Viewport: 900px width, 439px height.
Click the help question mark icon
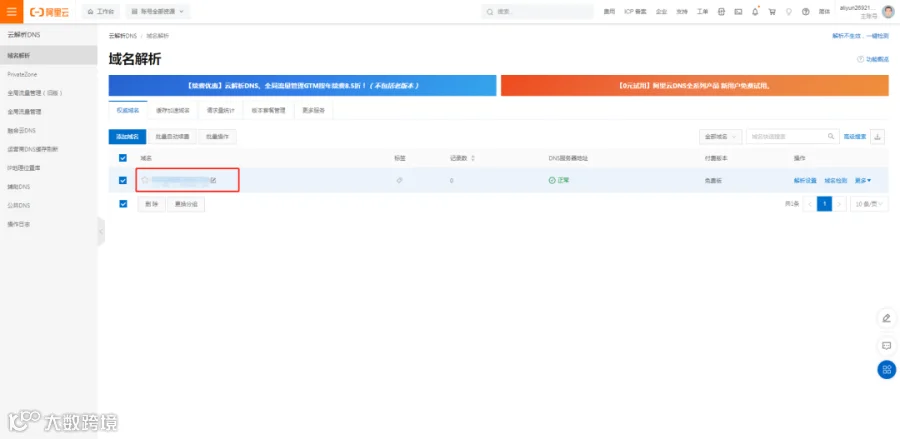tap(805, 11)
